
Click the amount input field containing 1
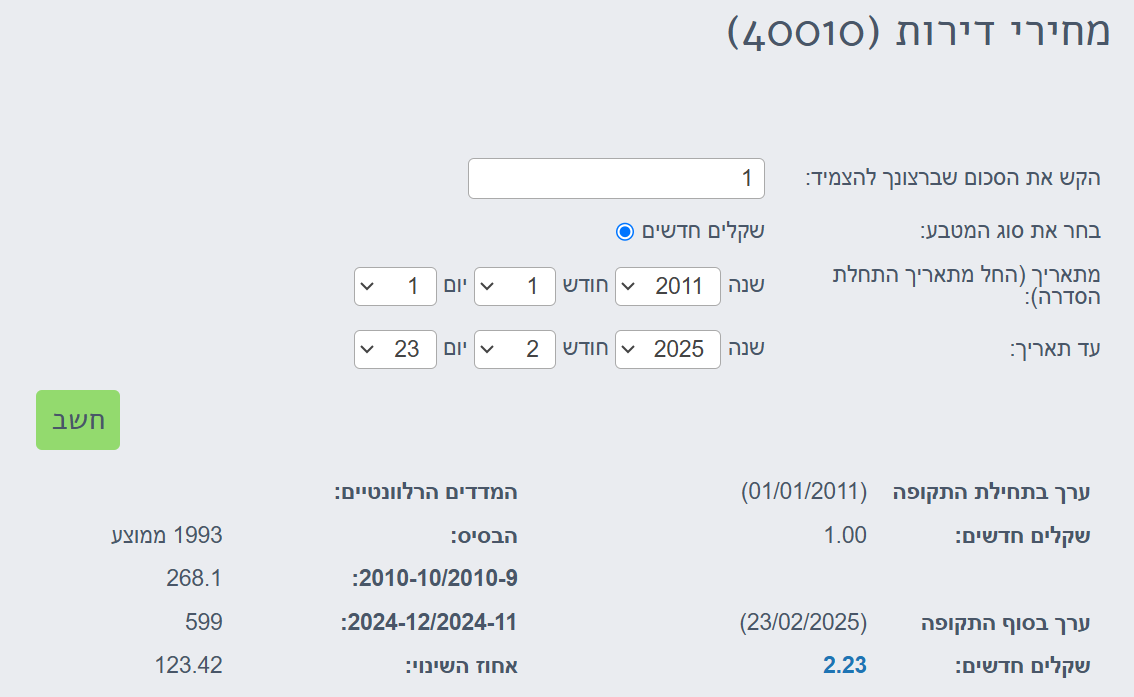[x=615, y=179]
